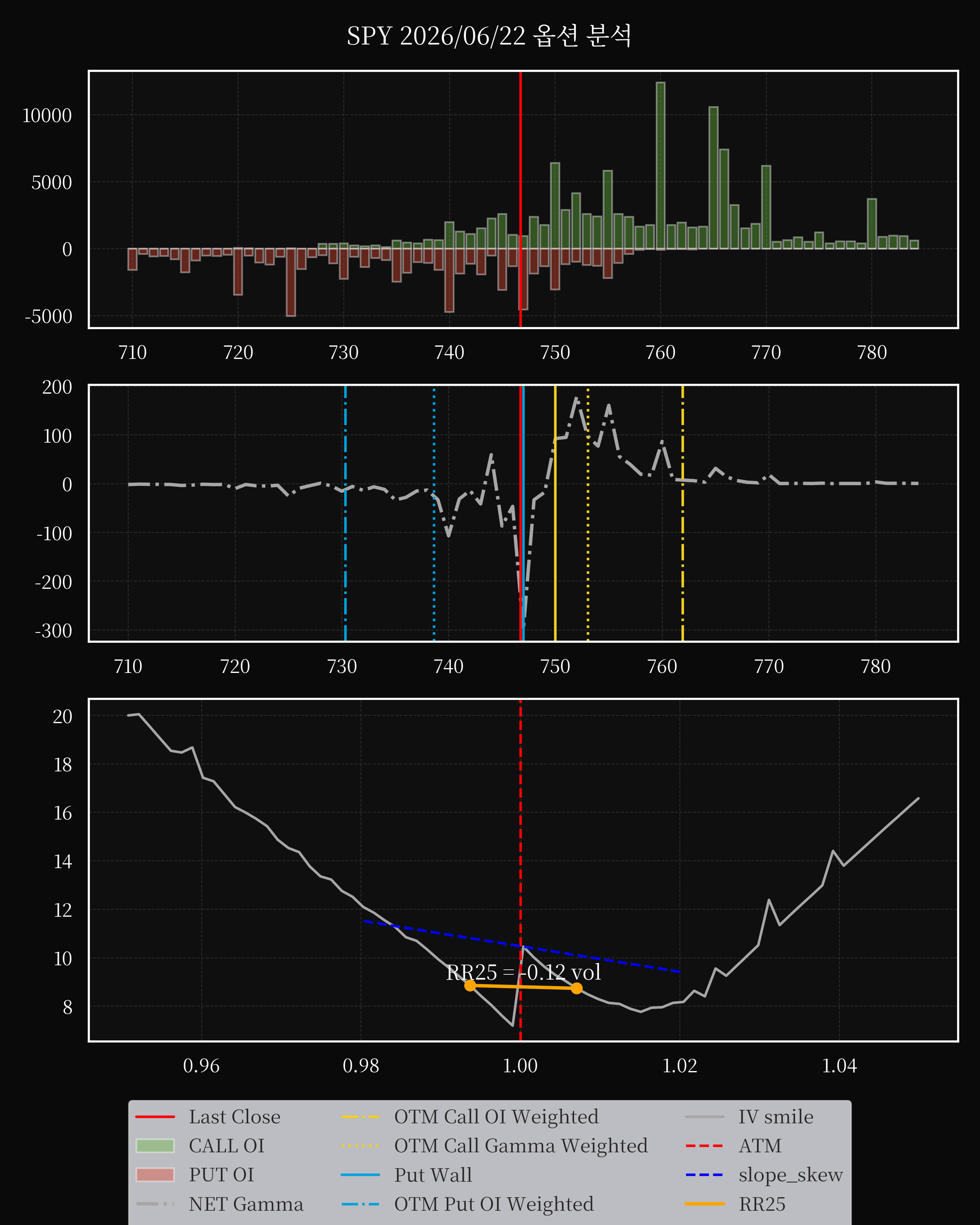Click the chart title "SPY 2026/06/22 옵션 분석"

[489, 36]
